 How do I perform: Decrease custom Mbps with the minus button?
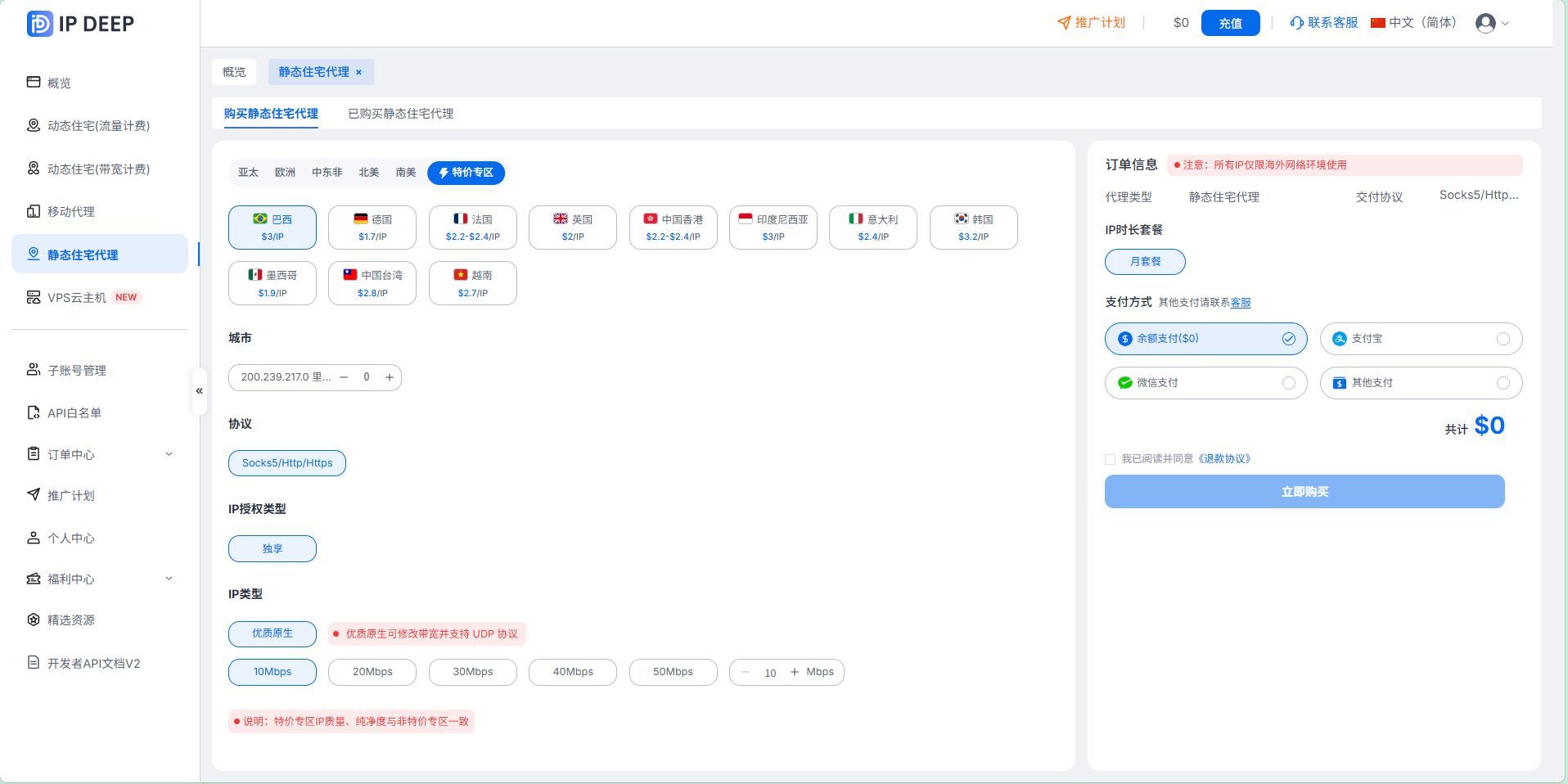click(x=746, y=672)
